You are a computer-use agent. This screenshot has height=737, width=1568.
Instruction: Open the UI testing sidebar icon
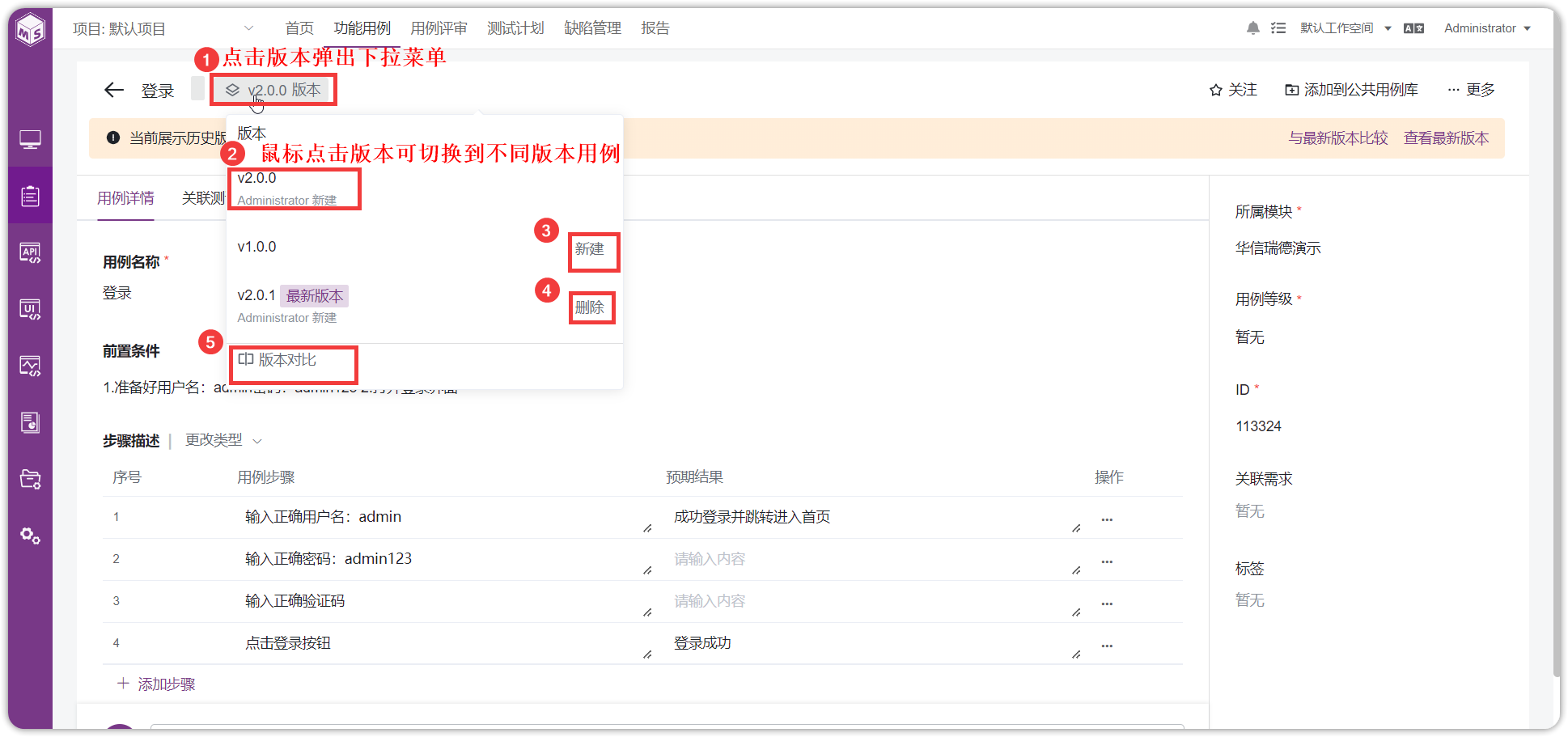coord(31,309)
